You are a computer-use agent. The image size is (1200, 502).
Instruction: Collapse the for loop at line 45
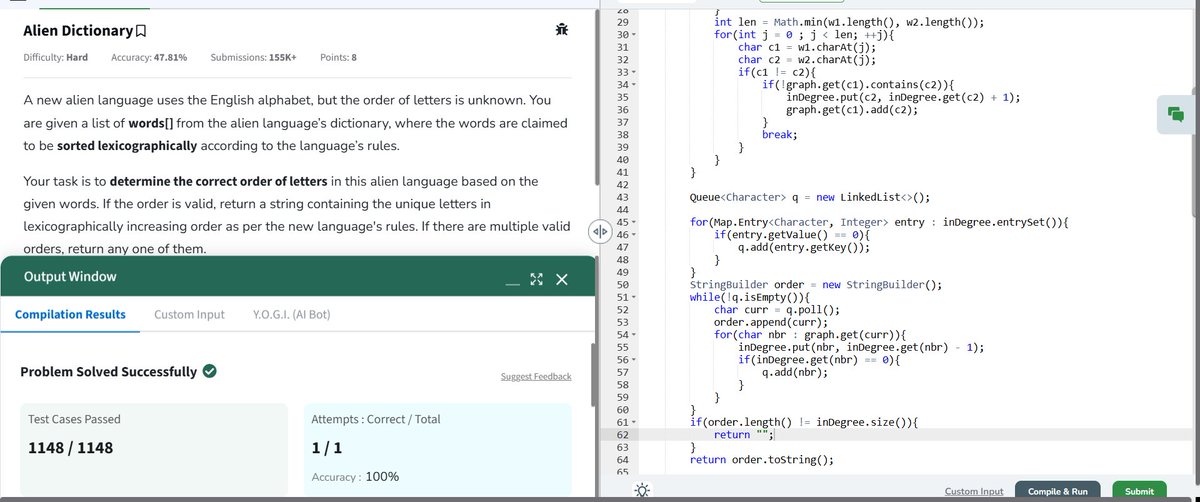click(633, 222)
